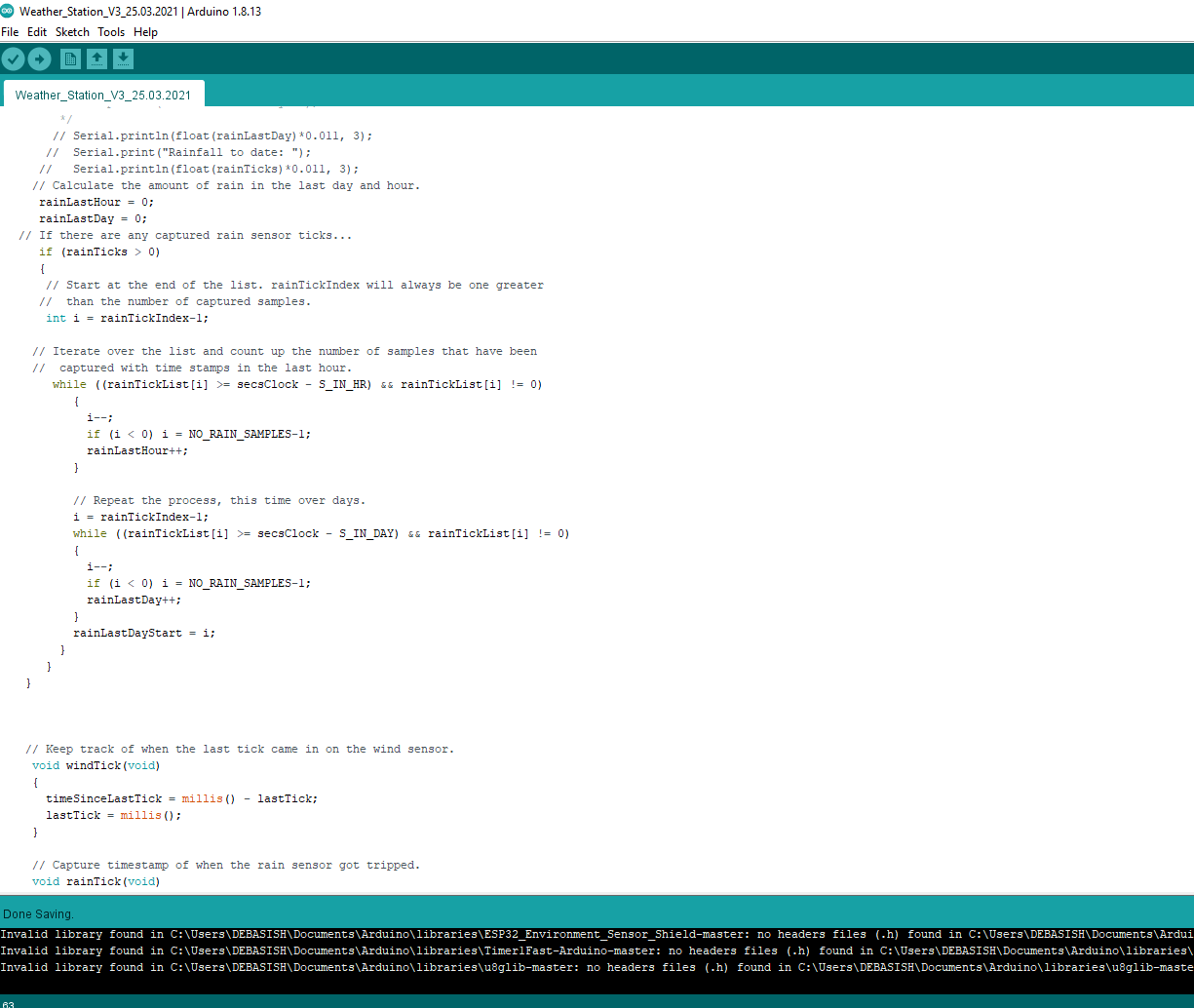The width and height of the screenshot is (1194, 1008).
Task: Click the "void windTick(void)" function line
Action: (x=96, y=765)
